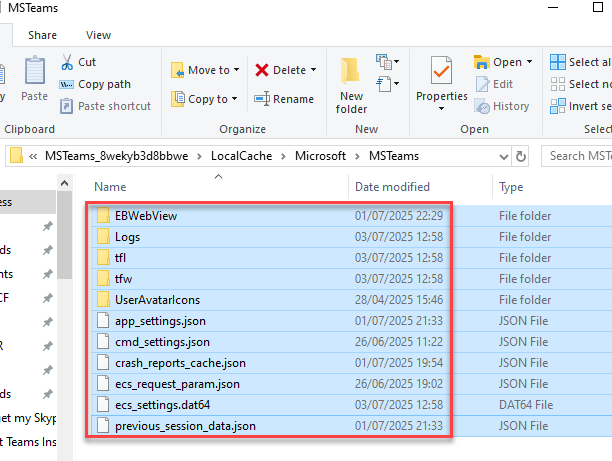Create a New folder
612x461 pixels.
[x=351, y=86]
